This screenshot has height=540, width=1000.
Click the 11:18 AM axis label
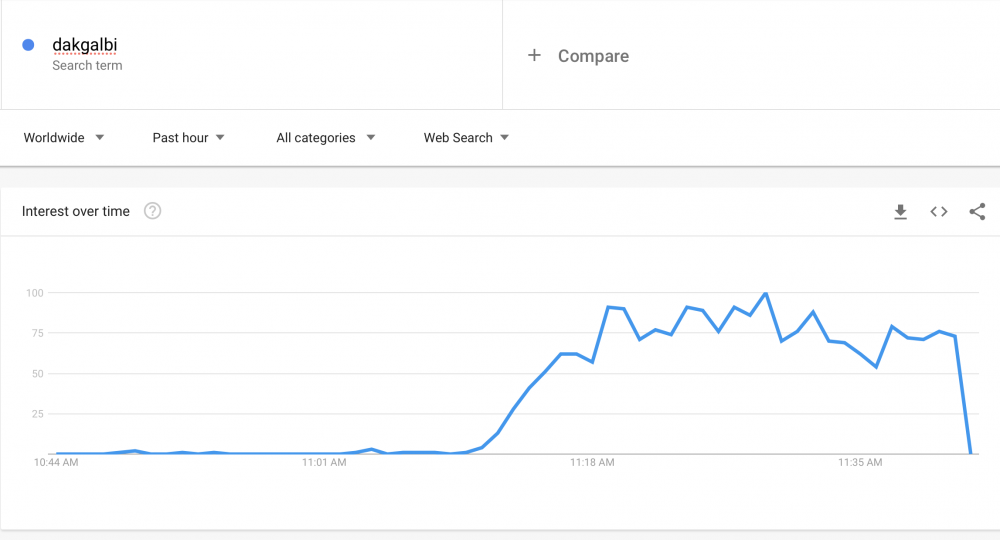point(592,462)
